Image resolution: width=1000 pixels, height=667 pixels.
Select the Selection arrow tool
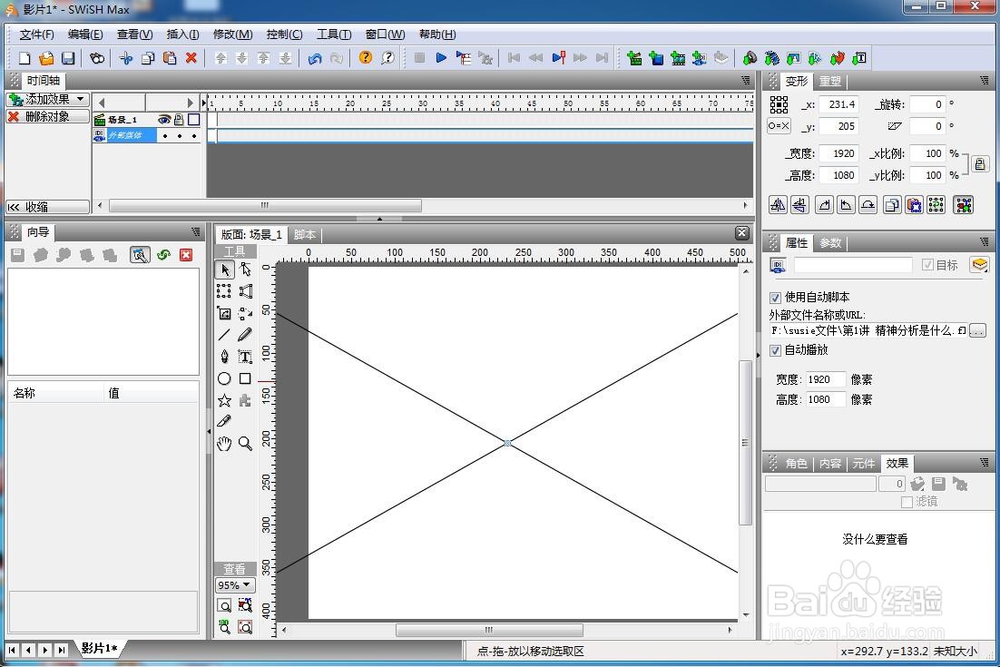pyautogui.click(x=224, y=270)
